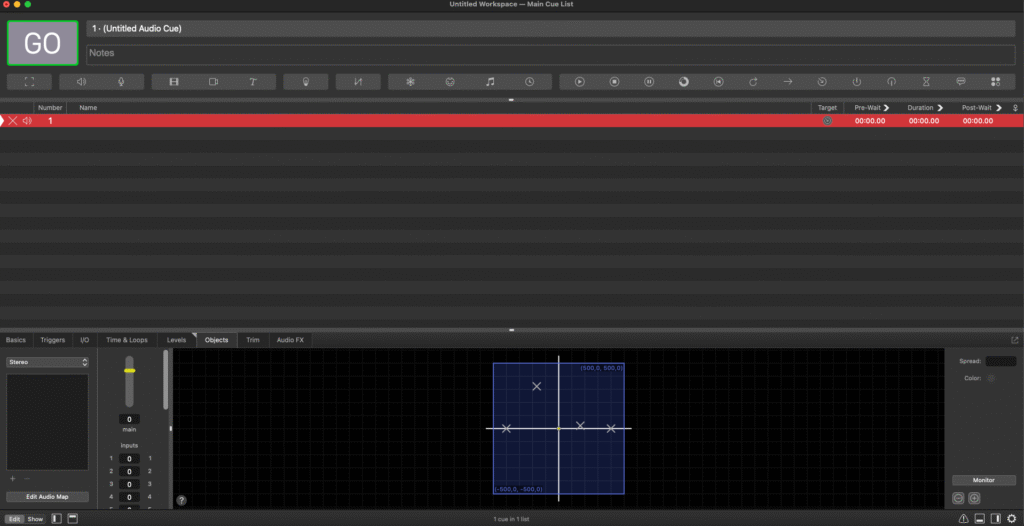Image resolution: width=1024 pixels, height=526 pixels.
Task: Open the Stereo audio output dropdown
Action: (x=47, y=362)
